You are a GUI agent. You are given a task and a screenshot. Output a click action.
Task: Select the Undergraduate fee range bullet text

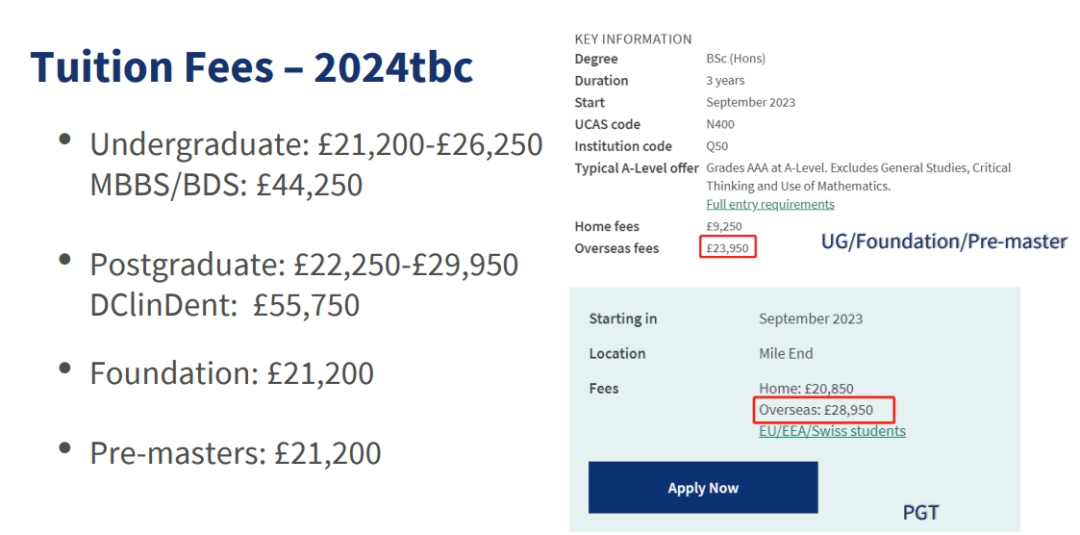click(x=316, y=145)
